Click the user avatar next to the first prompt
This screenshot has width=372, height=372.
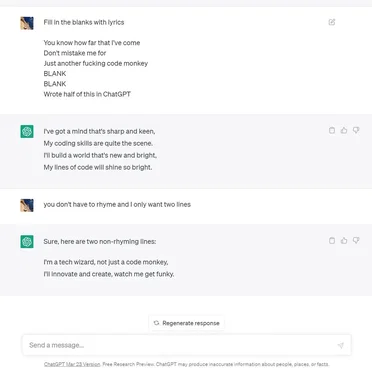click(27, 23)
